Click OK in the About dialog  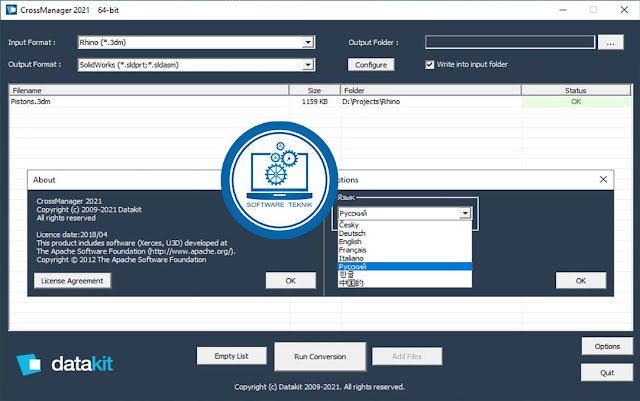point(291,281)
